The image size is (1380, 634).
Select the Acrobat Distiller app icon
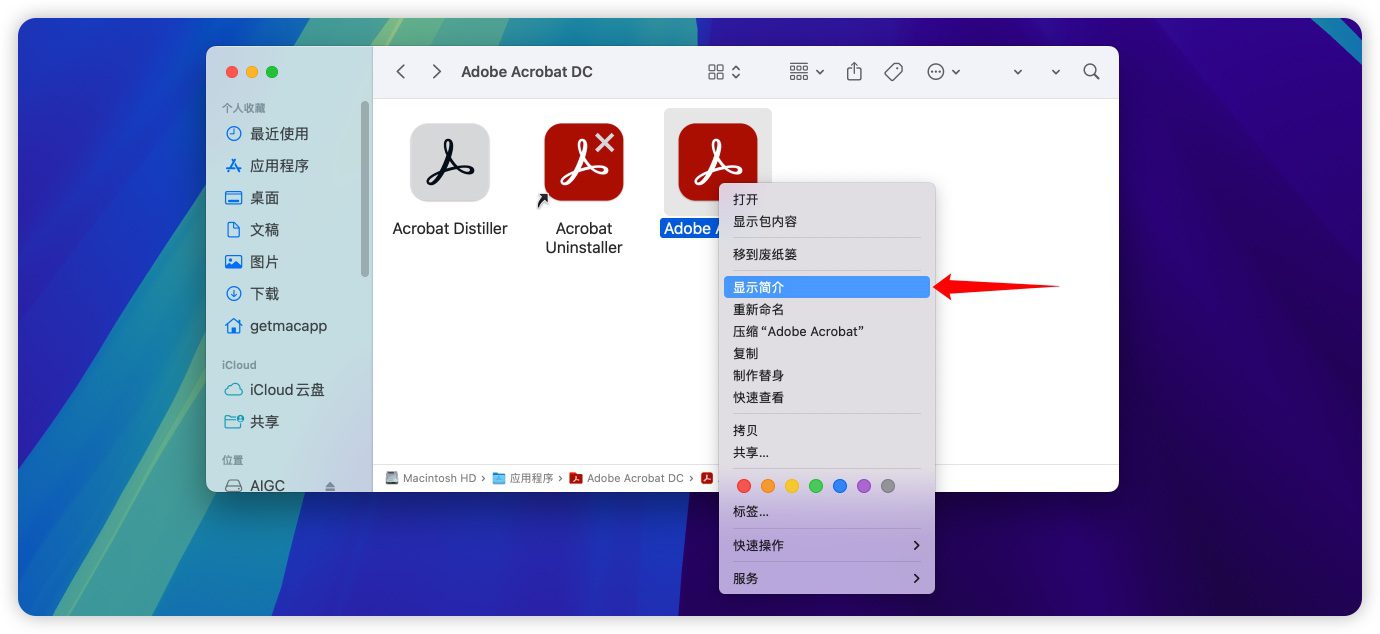450,162
